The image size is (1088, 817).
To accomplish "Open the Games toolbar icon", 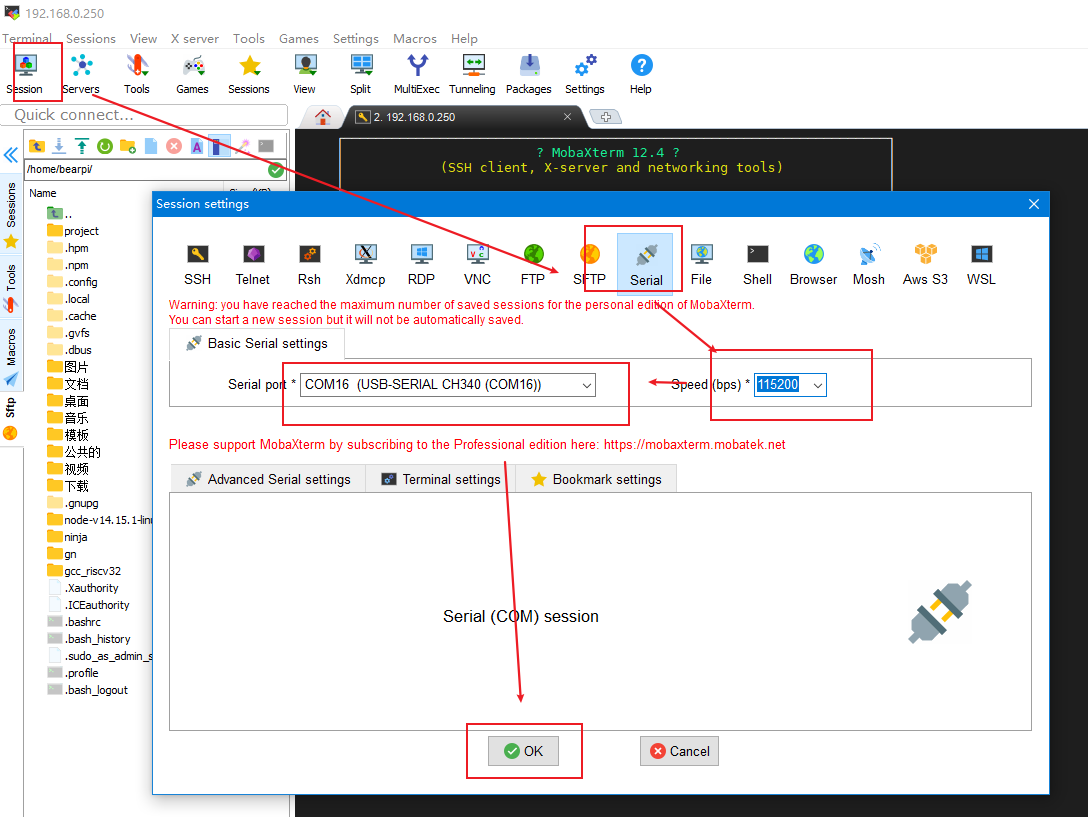I will click(x=192, y=74).
